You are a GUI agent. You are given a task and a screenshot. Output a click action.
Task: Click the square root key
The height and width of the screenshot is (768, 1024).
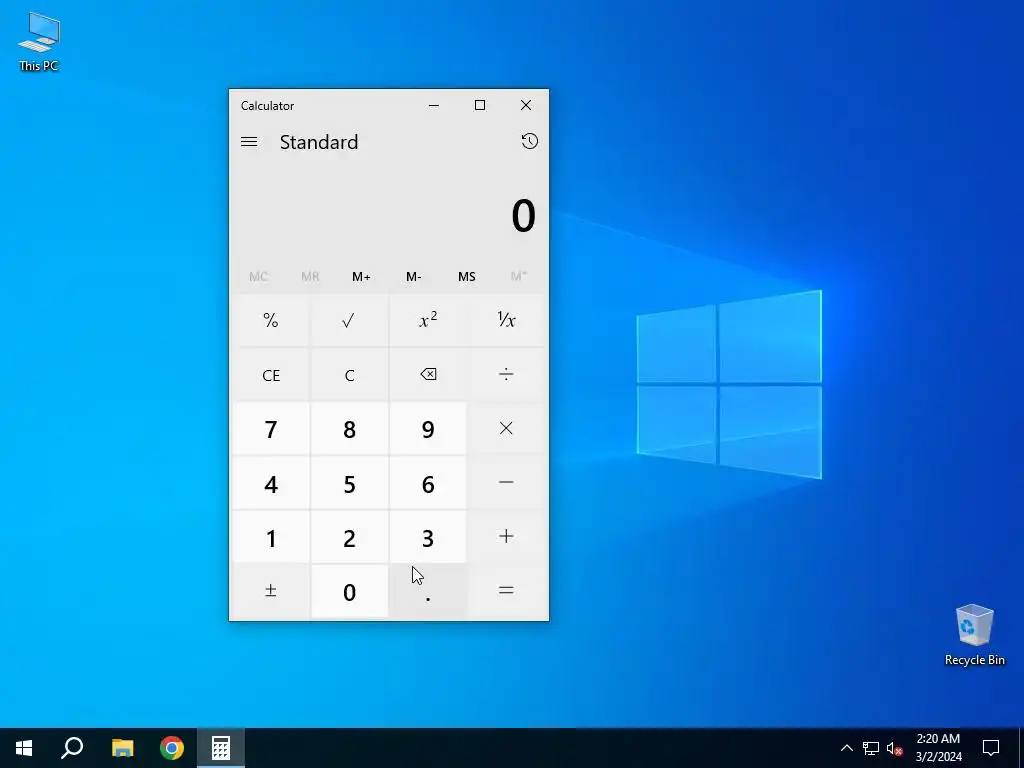[x=349, y=320]
